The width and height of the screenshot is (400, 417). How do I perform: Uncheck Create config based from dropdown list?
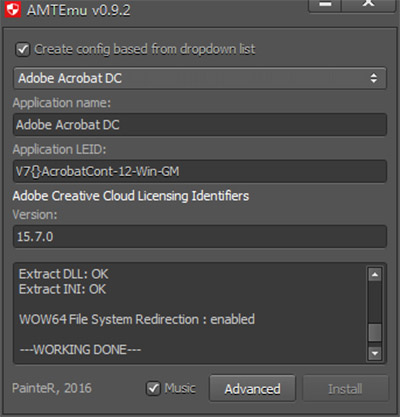click(23, 50)
